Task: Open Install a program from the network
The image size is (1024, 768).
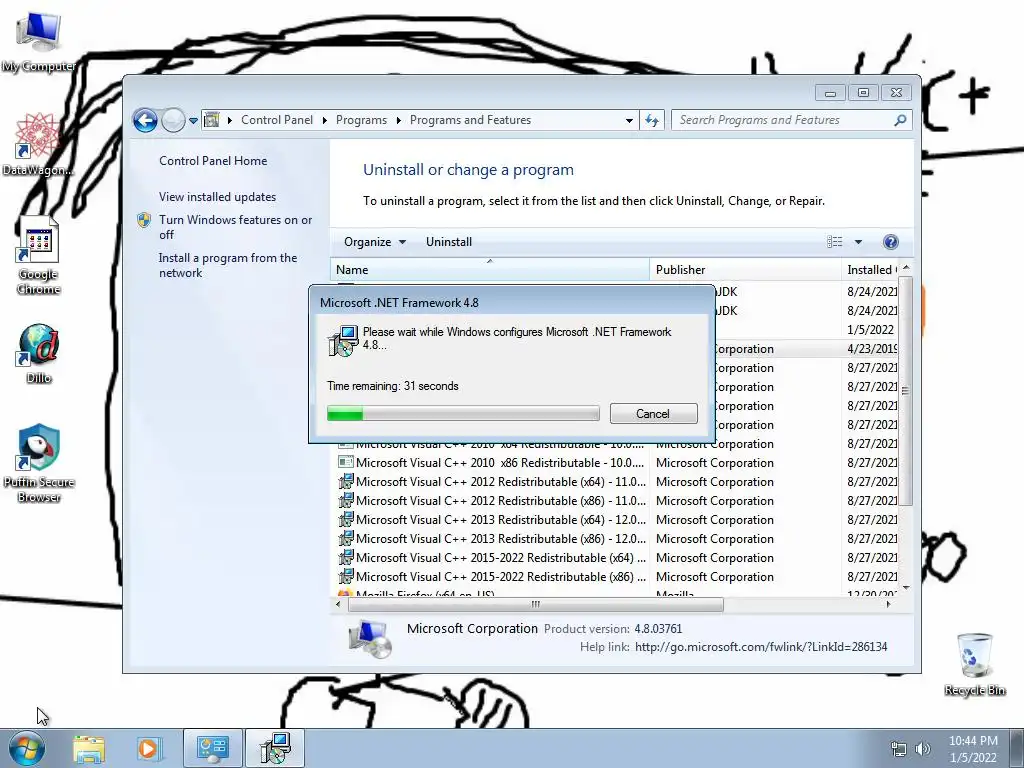Action: click(227, 265)
